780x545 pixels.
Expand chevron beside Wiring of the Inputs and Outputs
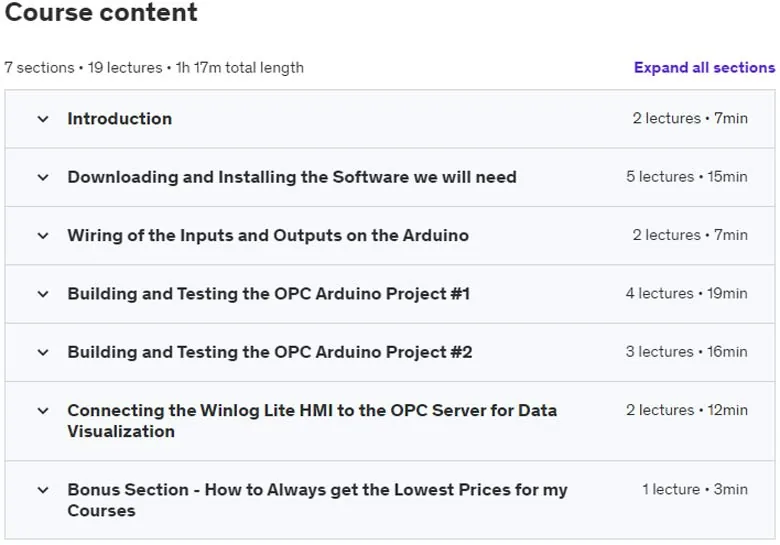(43, 236)
